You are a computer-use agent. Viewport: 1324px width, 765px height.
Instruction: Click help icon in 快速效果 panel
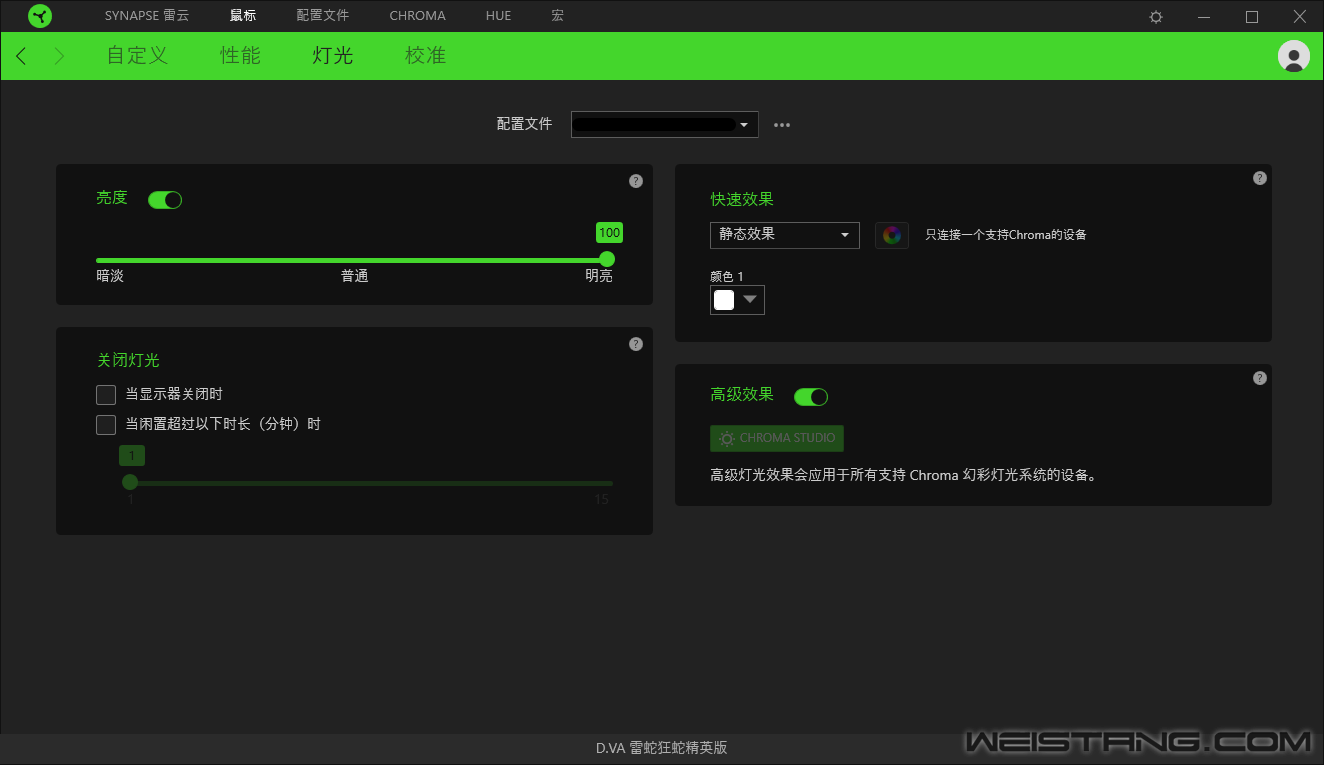(1259, 178)
